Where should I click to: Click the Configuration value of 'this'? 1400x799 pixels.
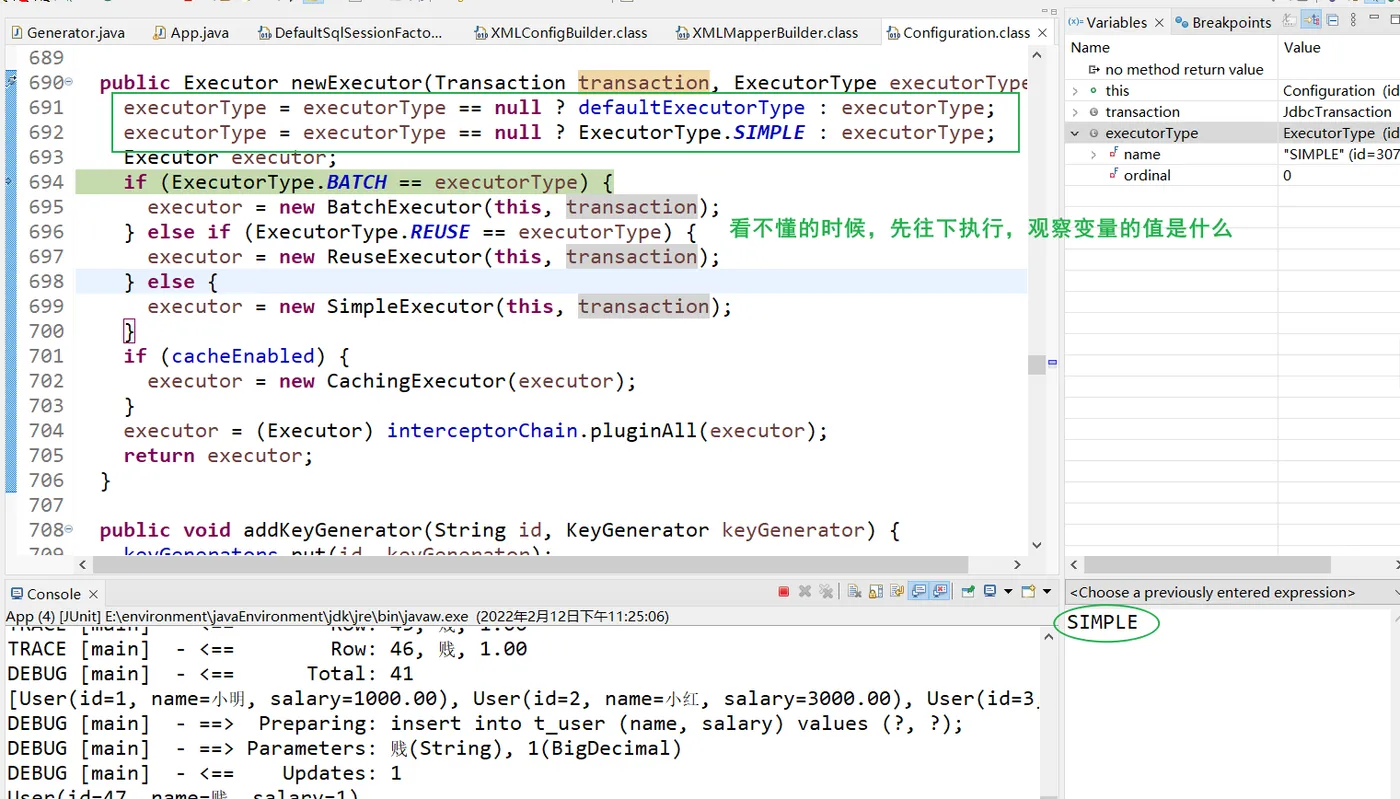coord(1340,91)
